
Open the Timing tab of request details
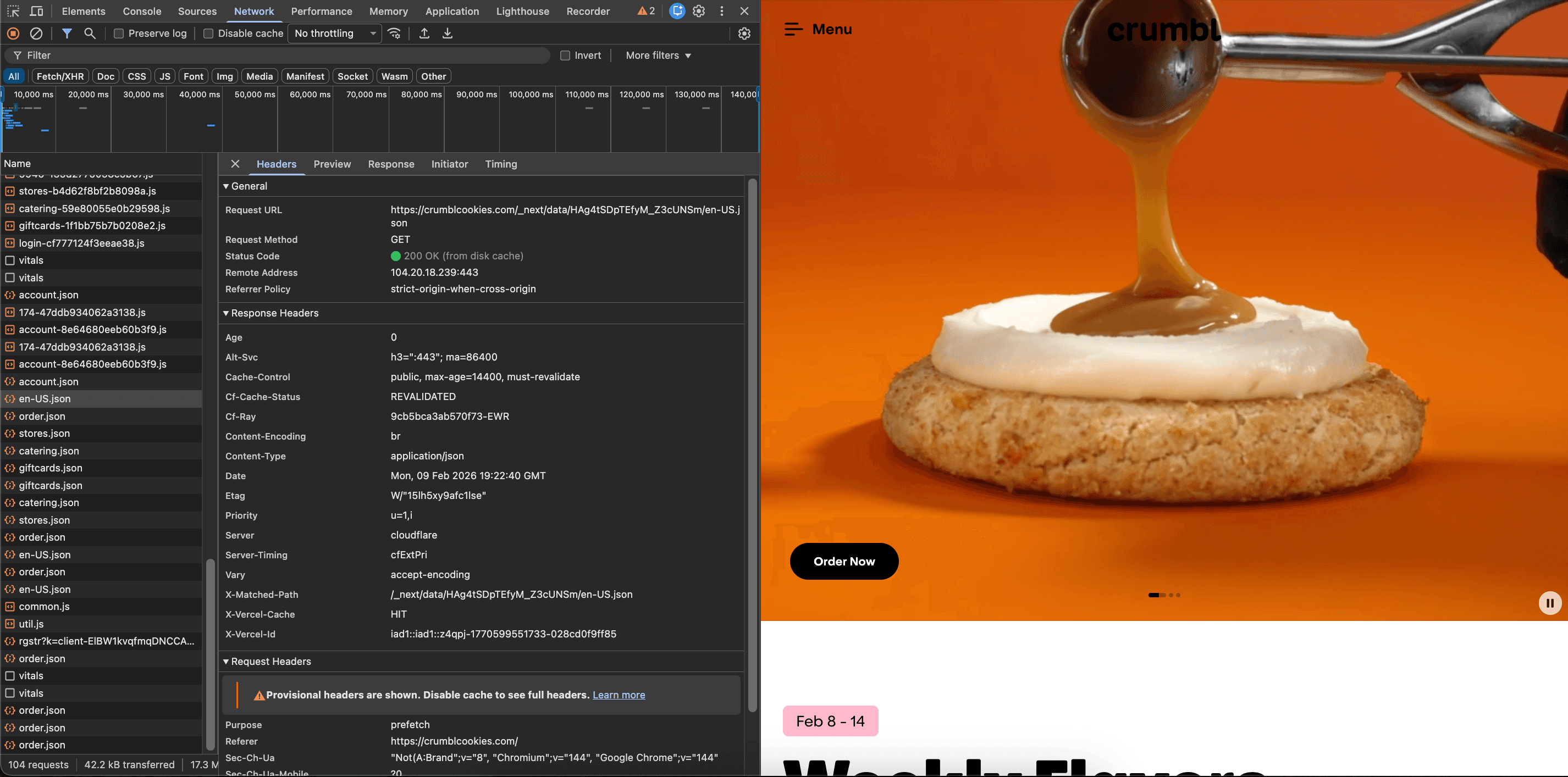(x=500, y=164)
